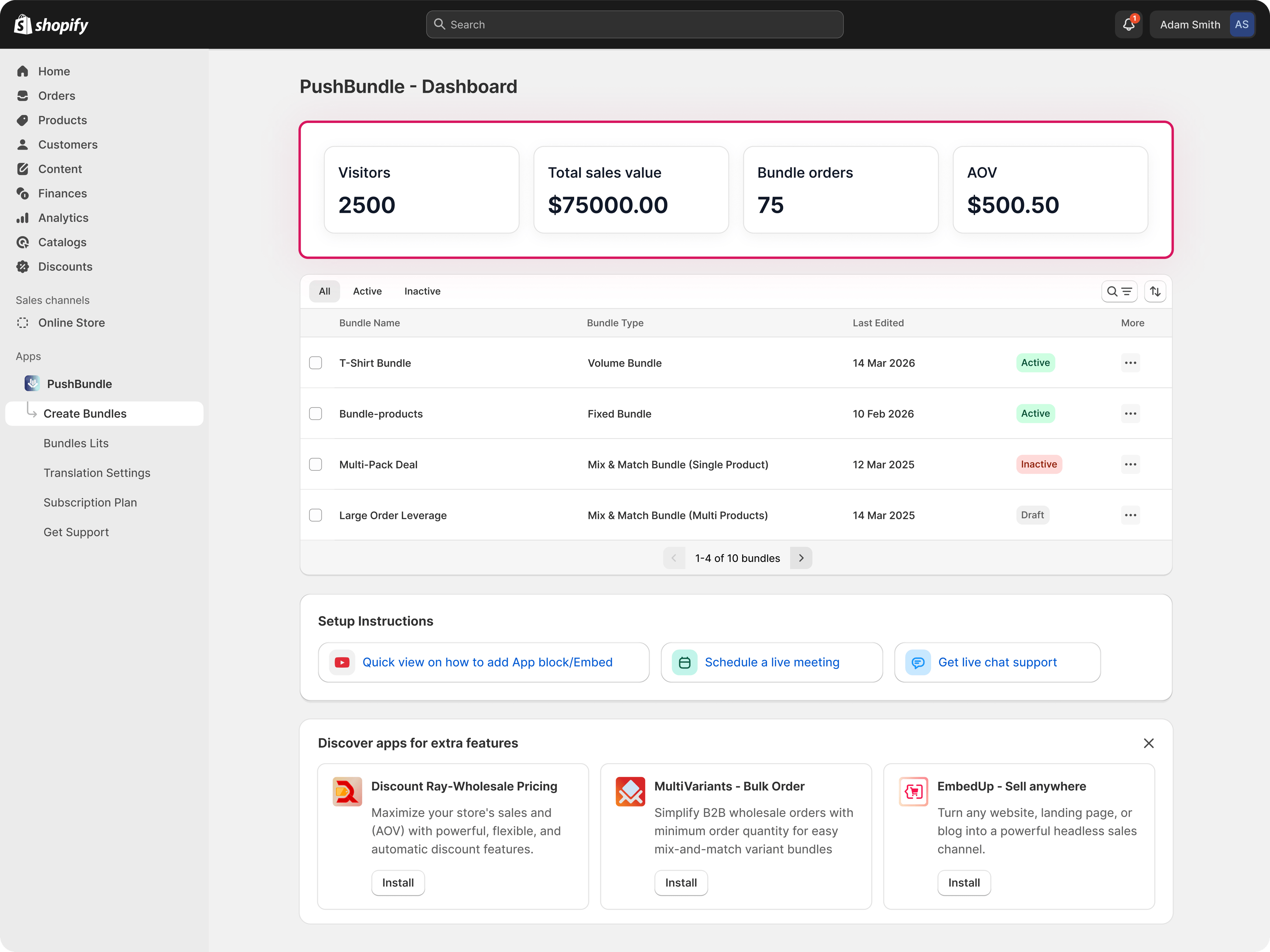
Task: Click the AS user avatar
Action: [x=1241, y=25]
